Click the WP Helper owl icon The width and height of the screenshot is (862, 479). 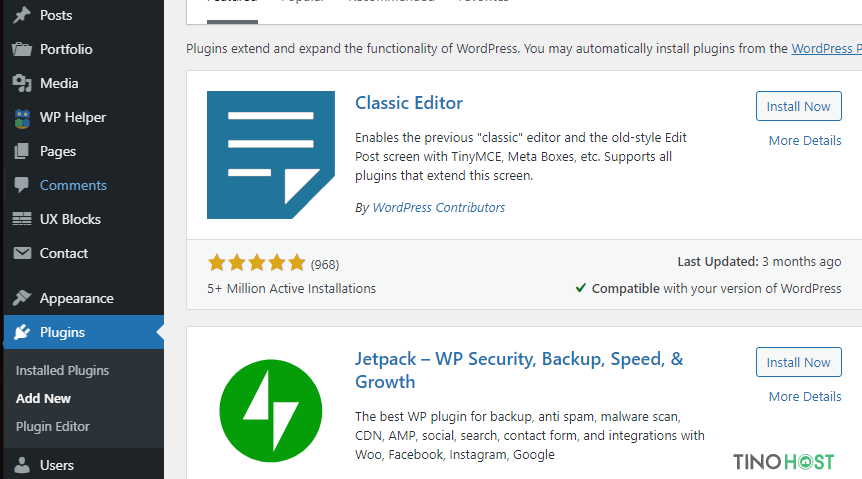click(22, 118)
